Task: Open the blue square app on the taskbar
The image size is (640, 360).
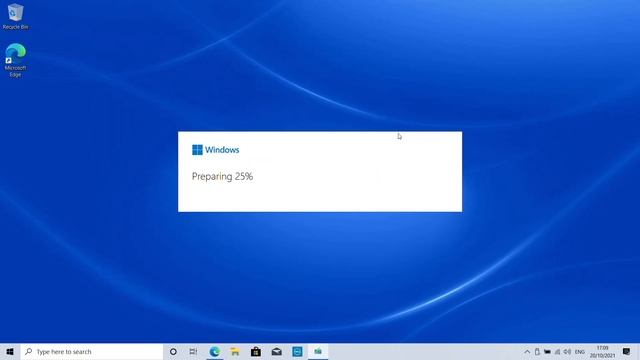Action: coord(298,351)
